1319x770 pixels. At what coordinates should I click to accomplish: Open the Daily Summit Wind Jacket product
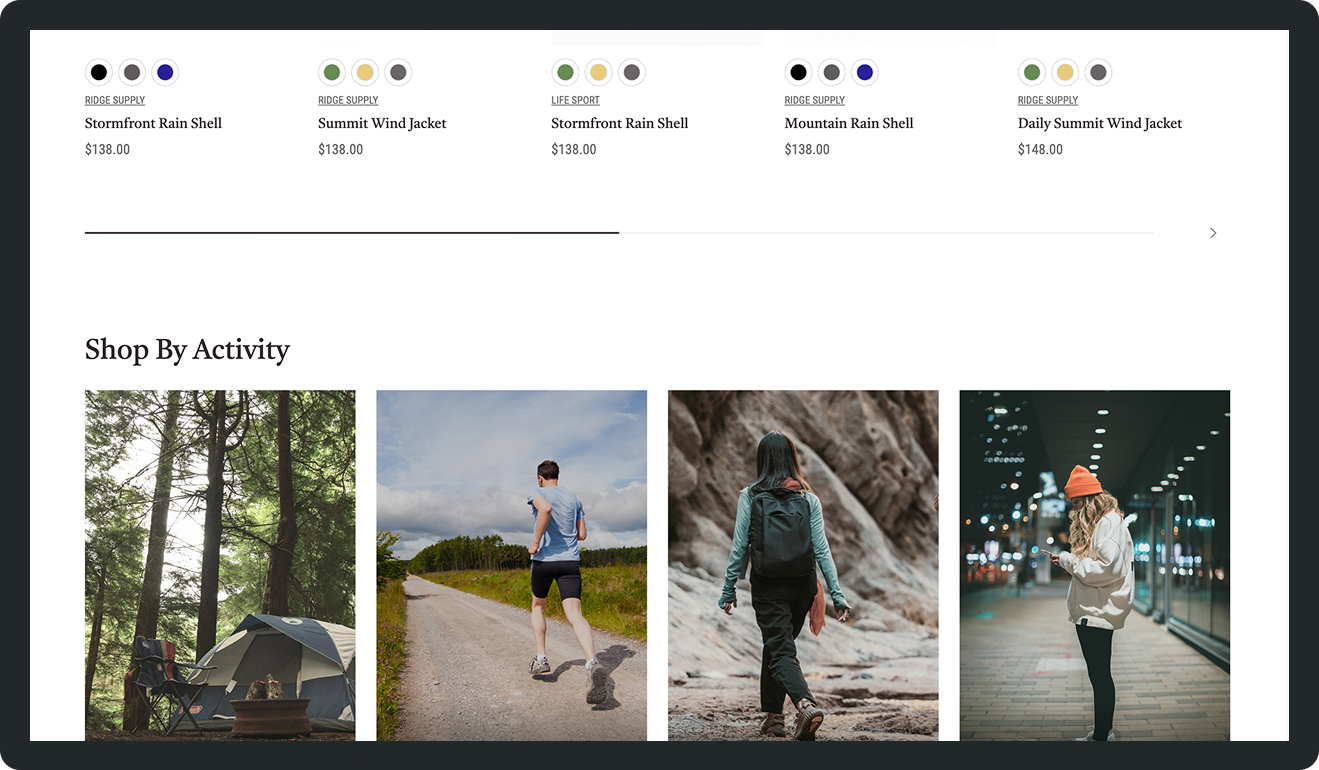tap(1099, 123)
